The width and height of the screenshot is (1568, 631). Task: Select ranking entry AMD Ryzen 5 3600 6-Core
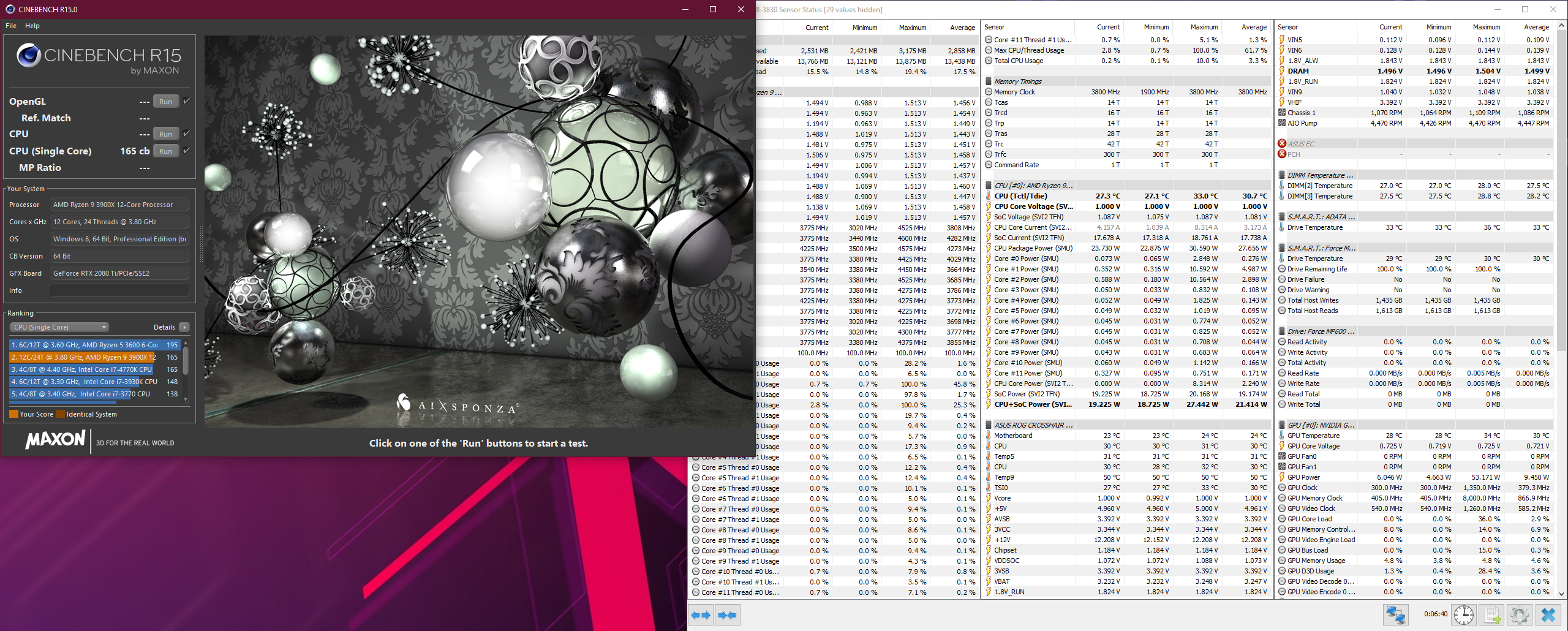[x=95, y=345]
